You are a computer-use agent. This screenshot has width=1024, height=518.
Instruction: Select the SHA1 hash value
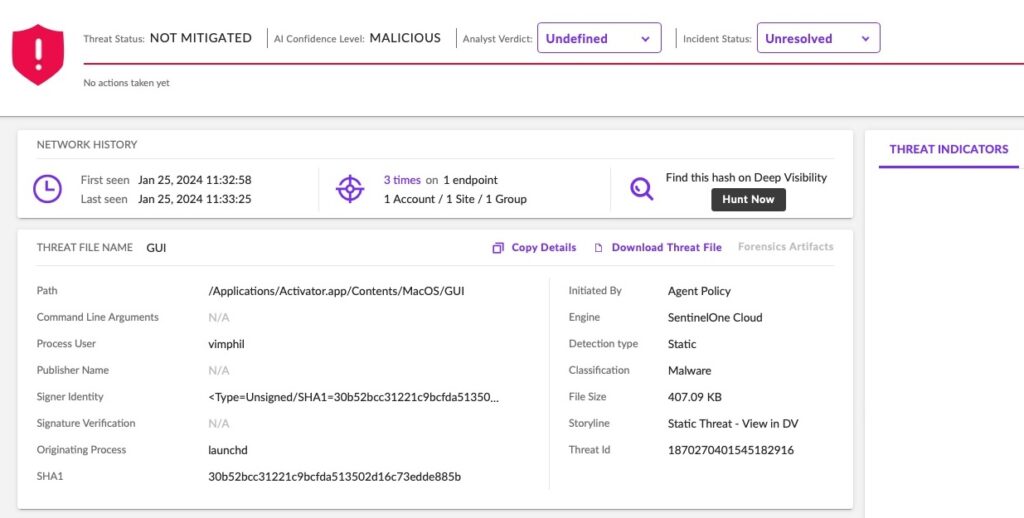point(334,476)
